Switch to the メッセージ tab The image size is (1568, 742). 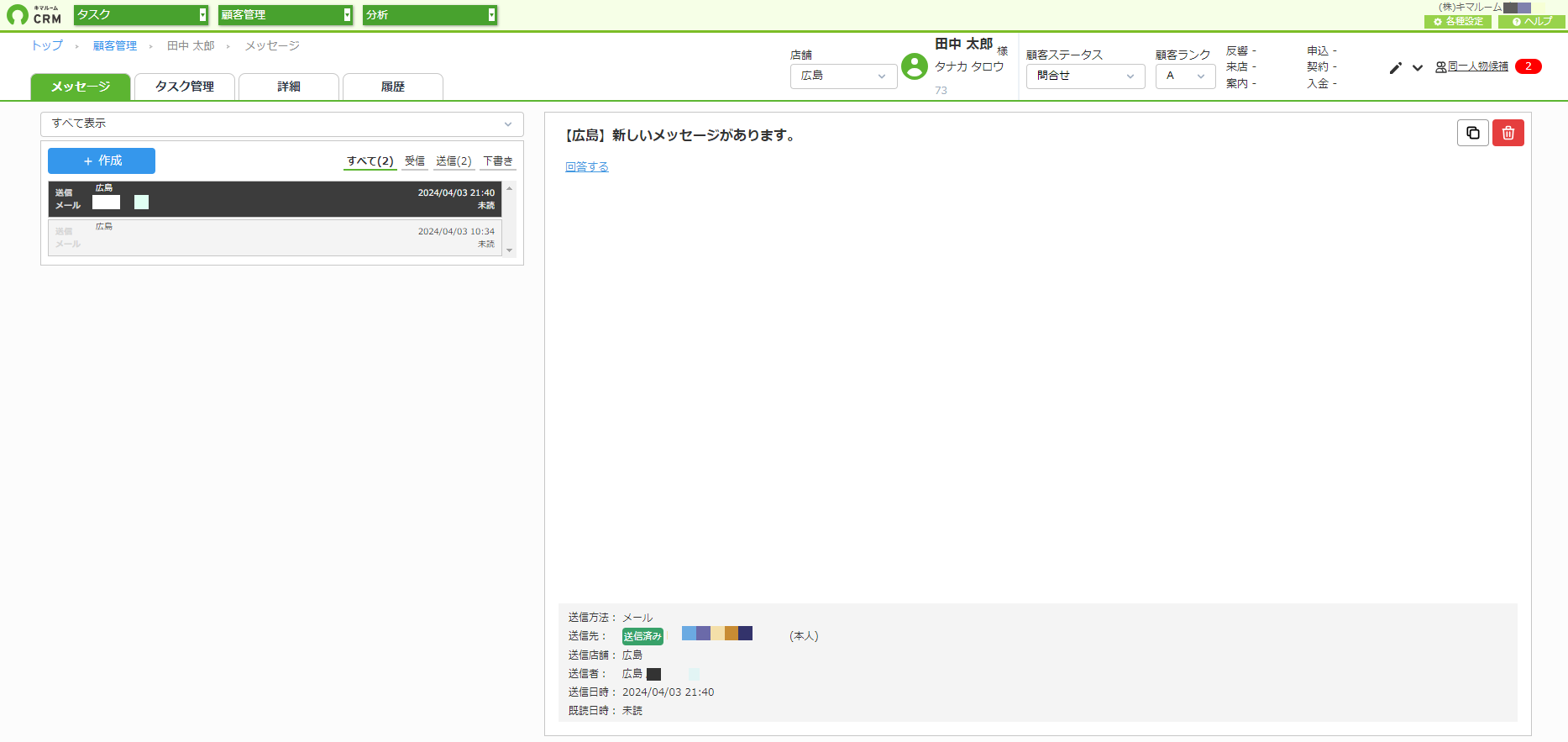pyautogui.click(x=81, y=87)
